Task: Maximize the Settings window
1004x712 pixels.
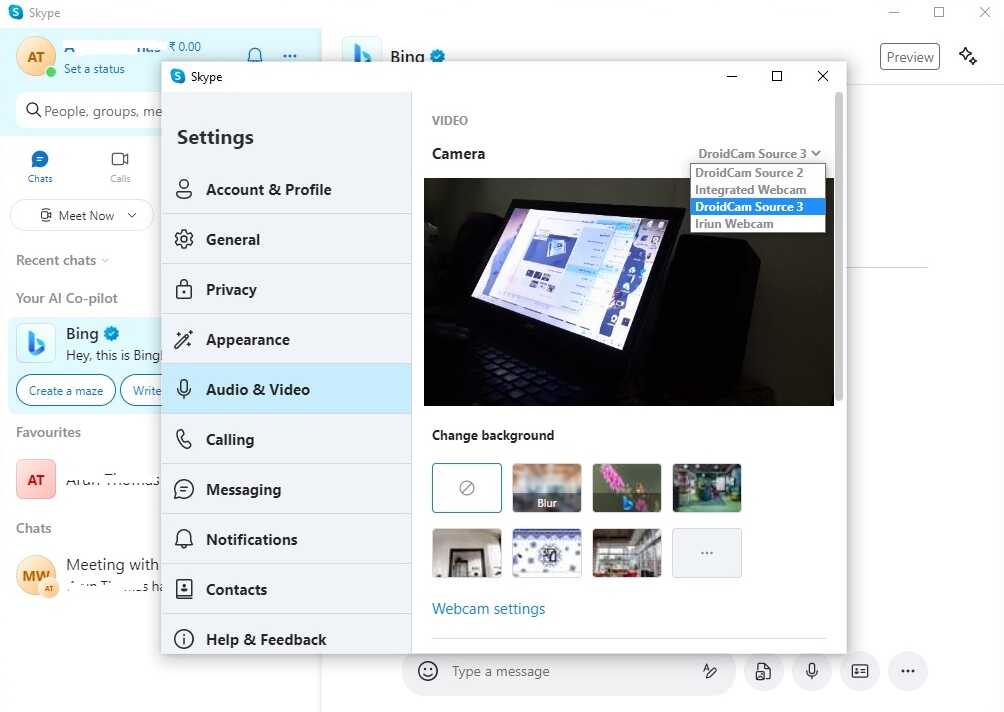Action: [x=777, y=76]
